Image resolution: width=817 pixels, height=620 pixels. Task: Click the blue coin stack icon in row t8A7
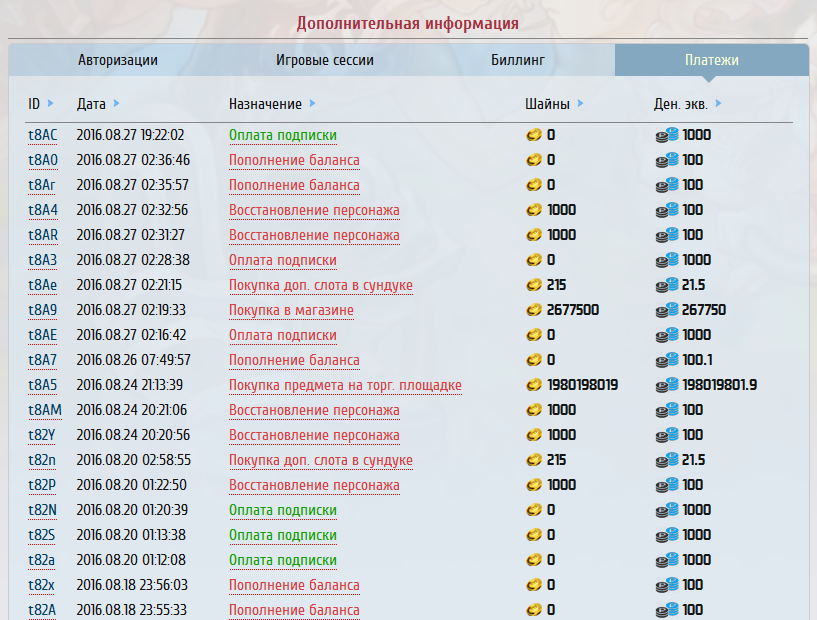tap(667, 360)
